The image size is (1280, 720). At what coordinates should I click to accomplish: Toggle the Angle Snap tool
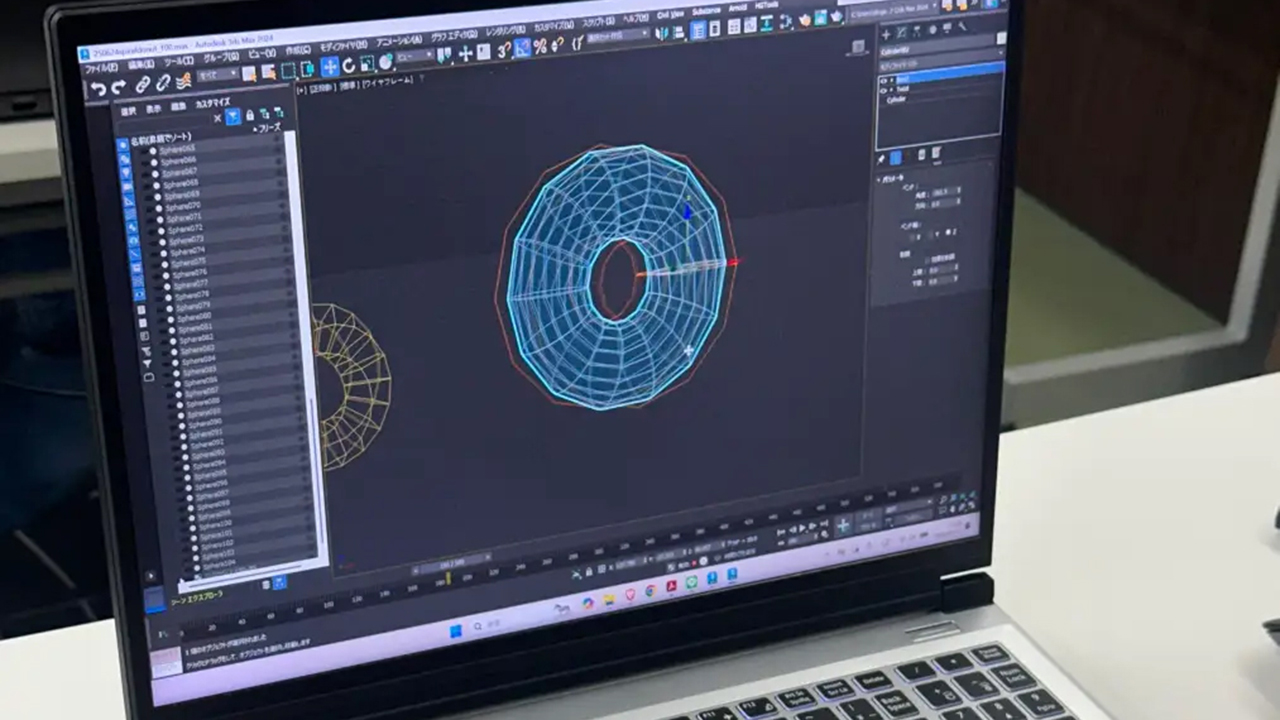coord(523,47)
